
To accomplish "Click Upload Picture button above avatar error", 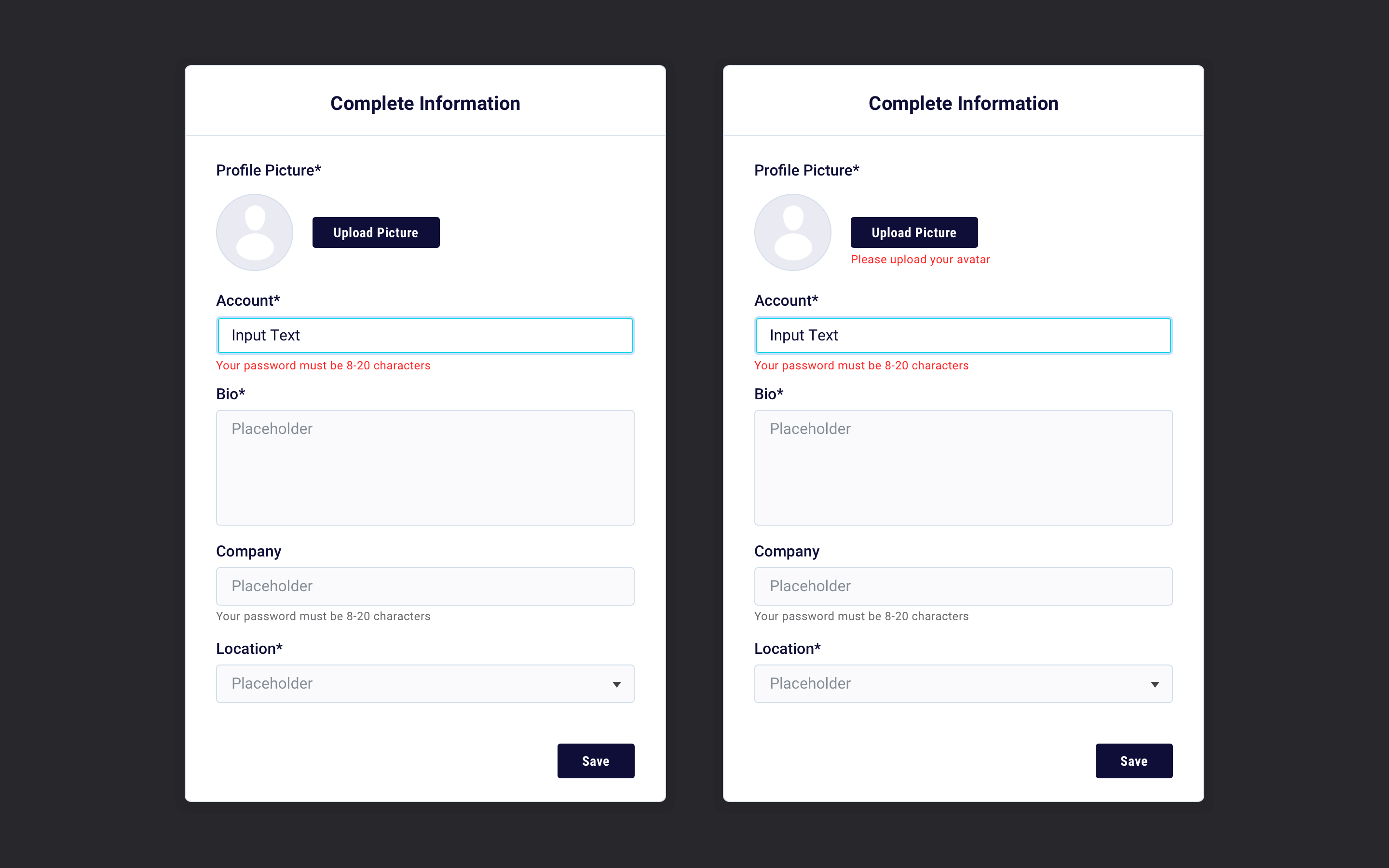I will [914, 232].
